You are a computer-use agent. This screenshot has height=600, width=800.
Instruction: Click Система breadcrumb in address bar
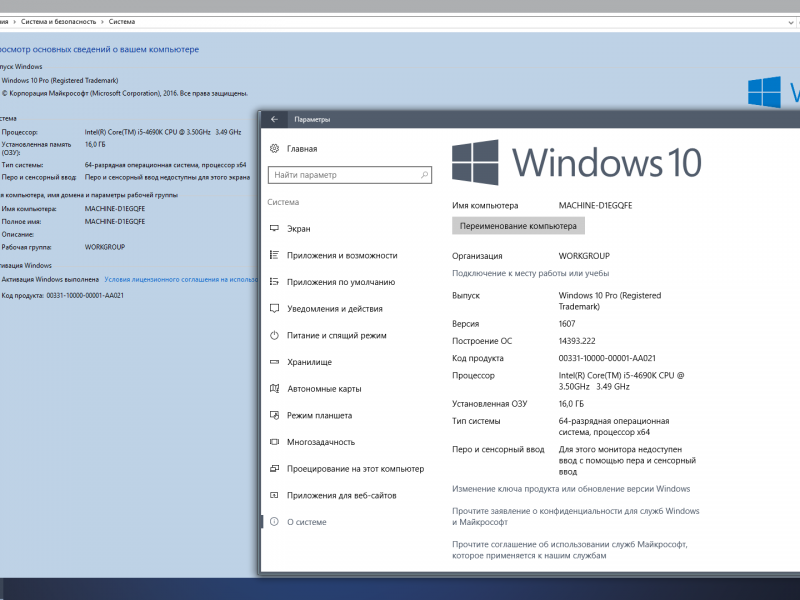[x=122, y=22]
